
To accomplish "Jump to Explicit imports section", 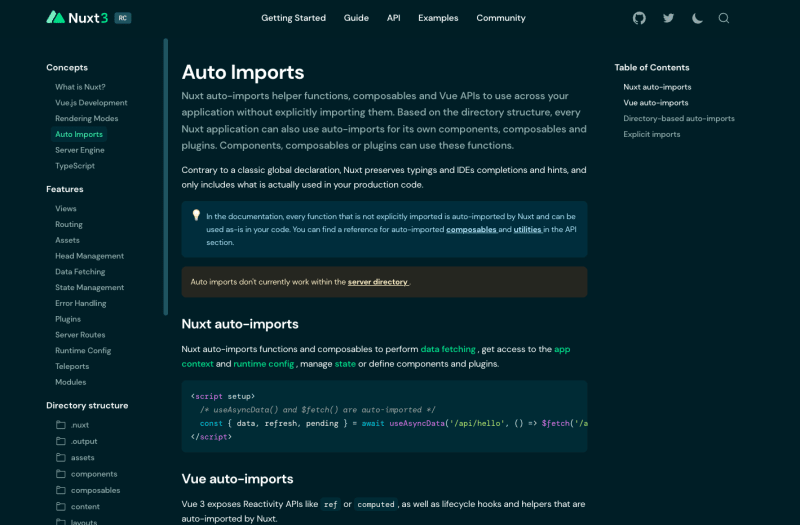I will [652, 134].
